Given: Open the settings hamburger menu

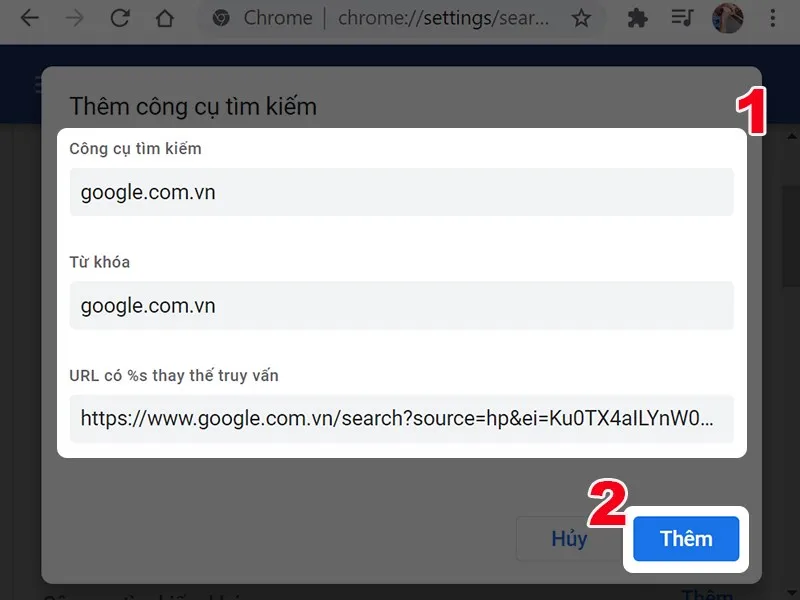Looking at the screenshot, I should 37,85.
